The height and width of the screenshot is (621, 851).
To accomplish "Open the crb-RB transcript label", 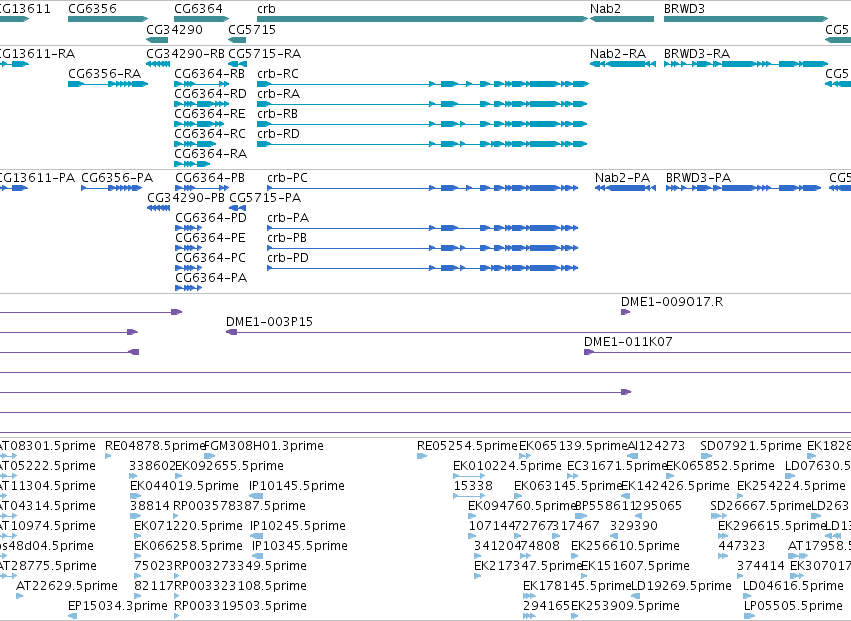I will 277,114.
